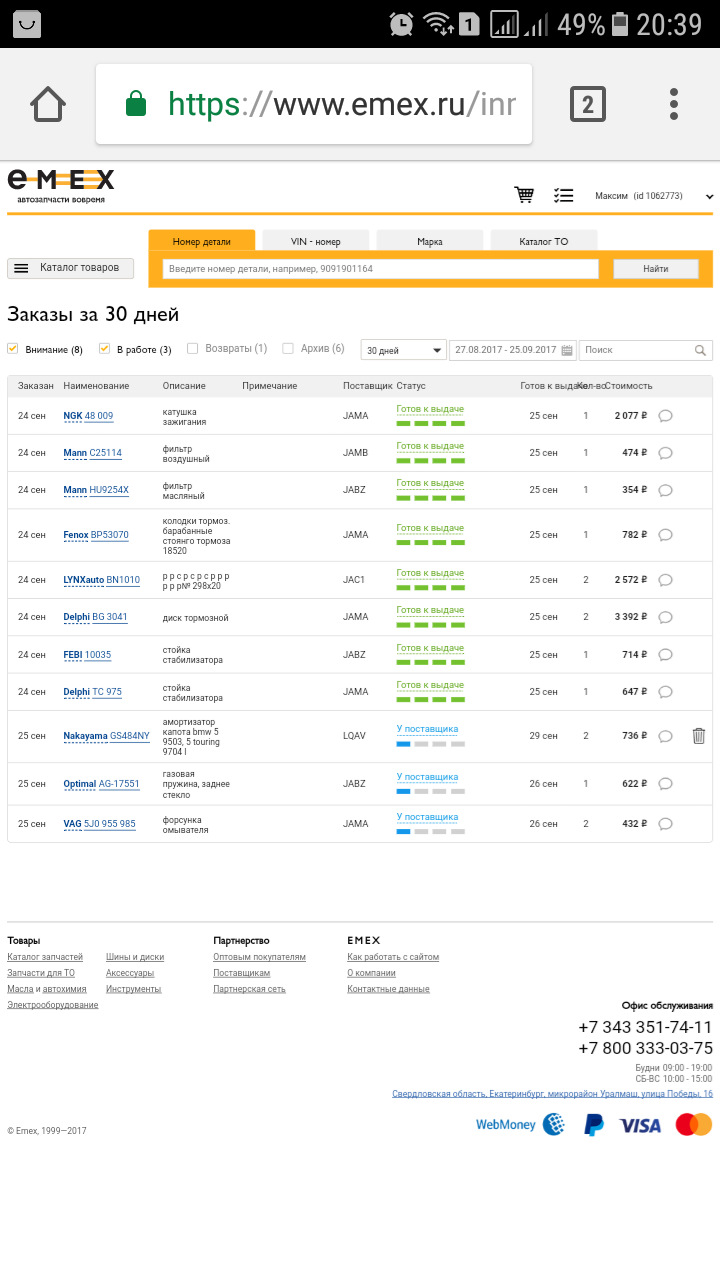Viewport: 720px width, 1280px height.
Task: Tap the alarm clock status bar icon
Action: 401,23
